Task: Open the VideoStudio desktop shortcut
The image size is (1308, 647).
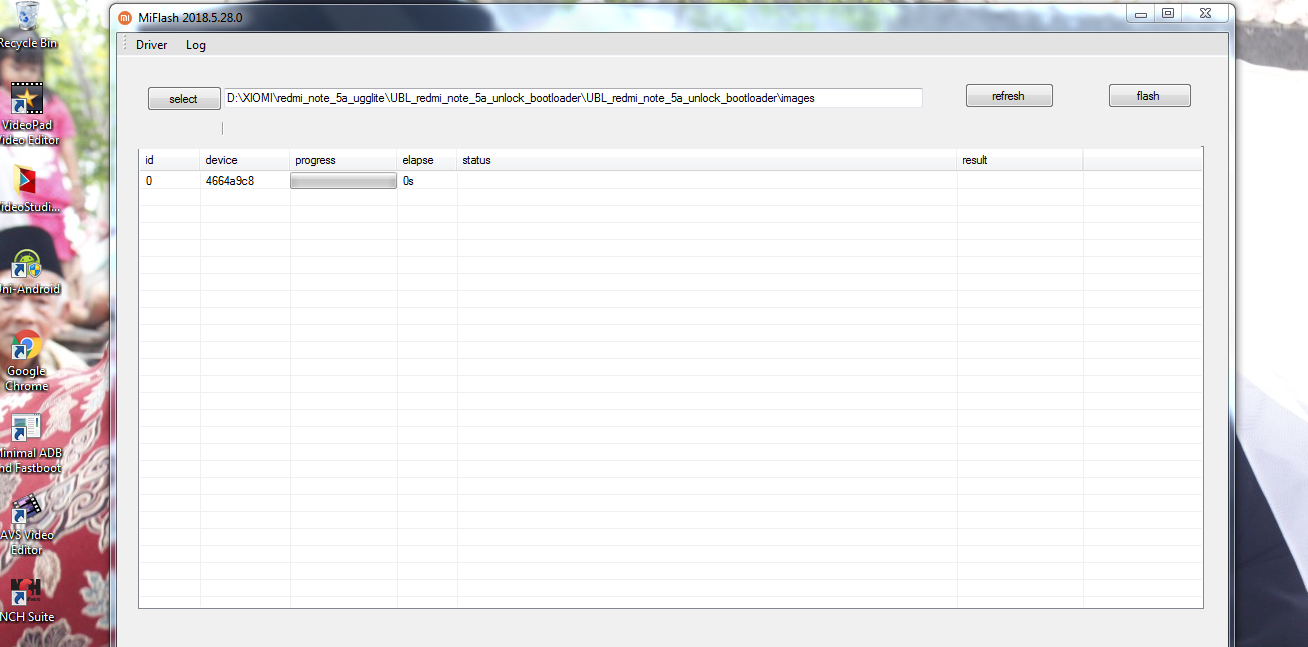Action: (28, 190)
